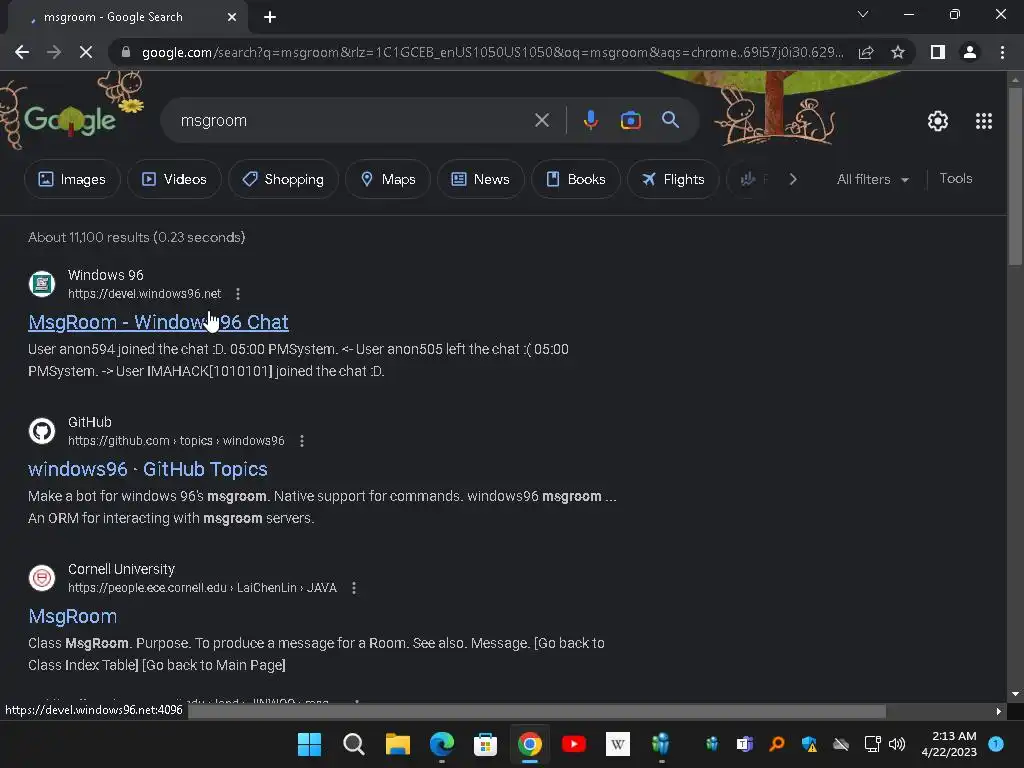Screen dimensions: 1024x768
Task: Open the tab search dropdown
Action: point(863,14)
